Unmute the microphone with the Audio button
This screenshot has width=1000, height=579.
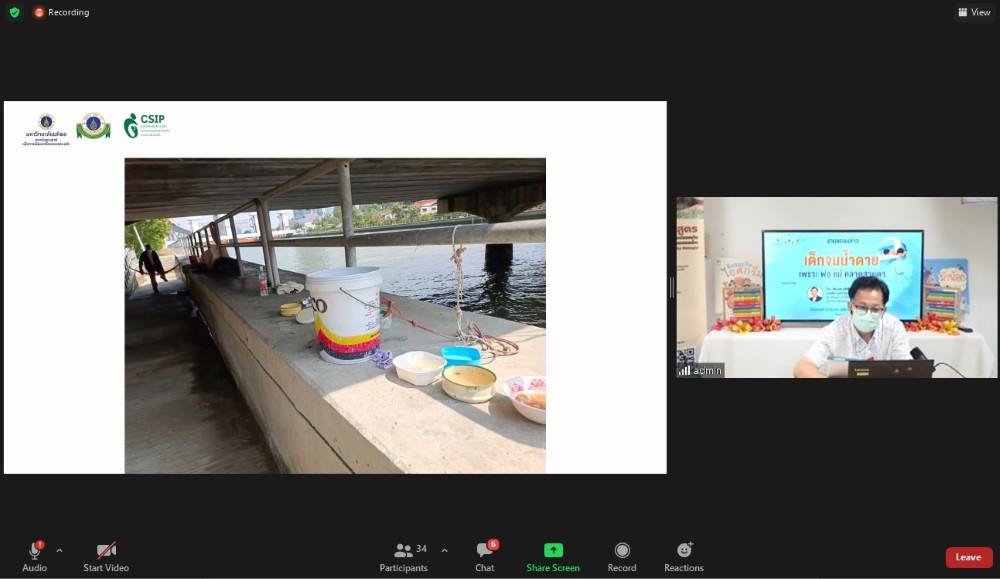pyautogui.click(x=35, y=556)
